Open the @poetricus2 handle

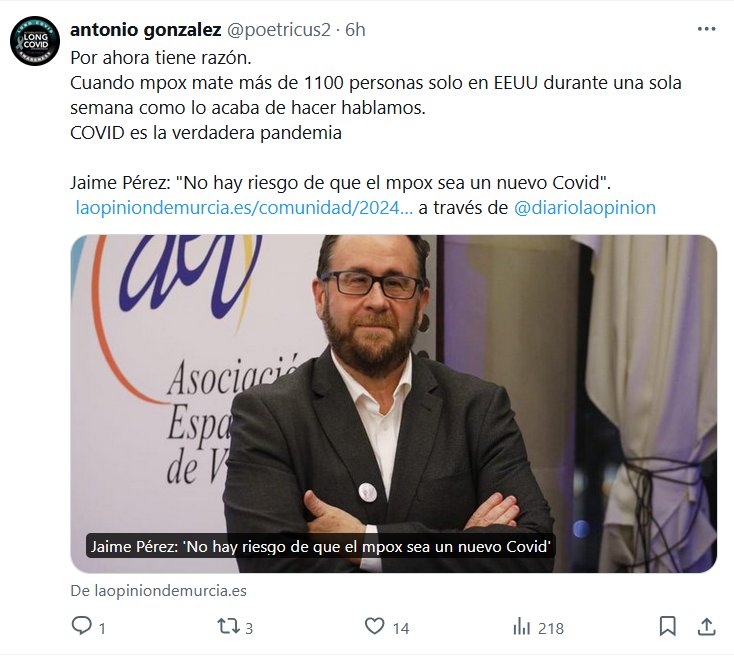click(279, 29)
